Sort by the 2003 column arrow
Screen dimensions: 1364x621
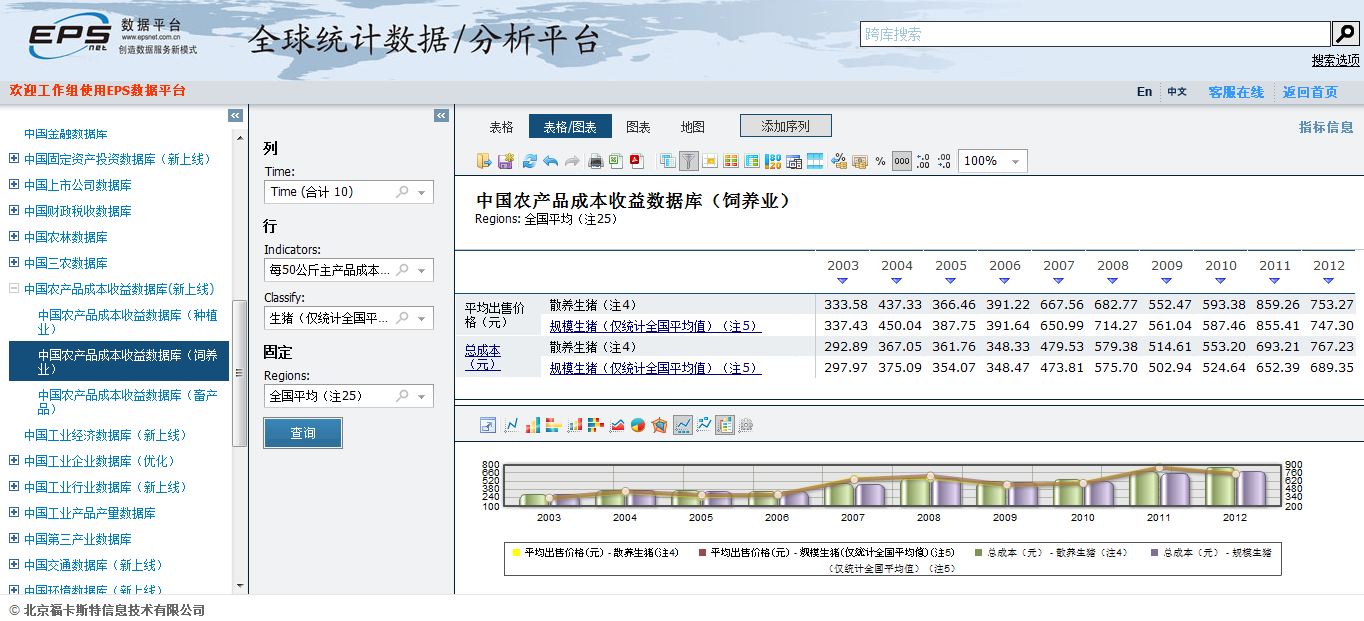[x=842, y=281]
